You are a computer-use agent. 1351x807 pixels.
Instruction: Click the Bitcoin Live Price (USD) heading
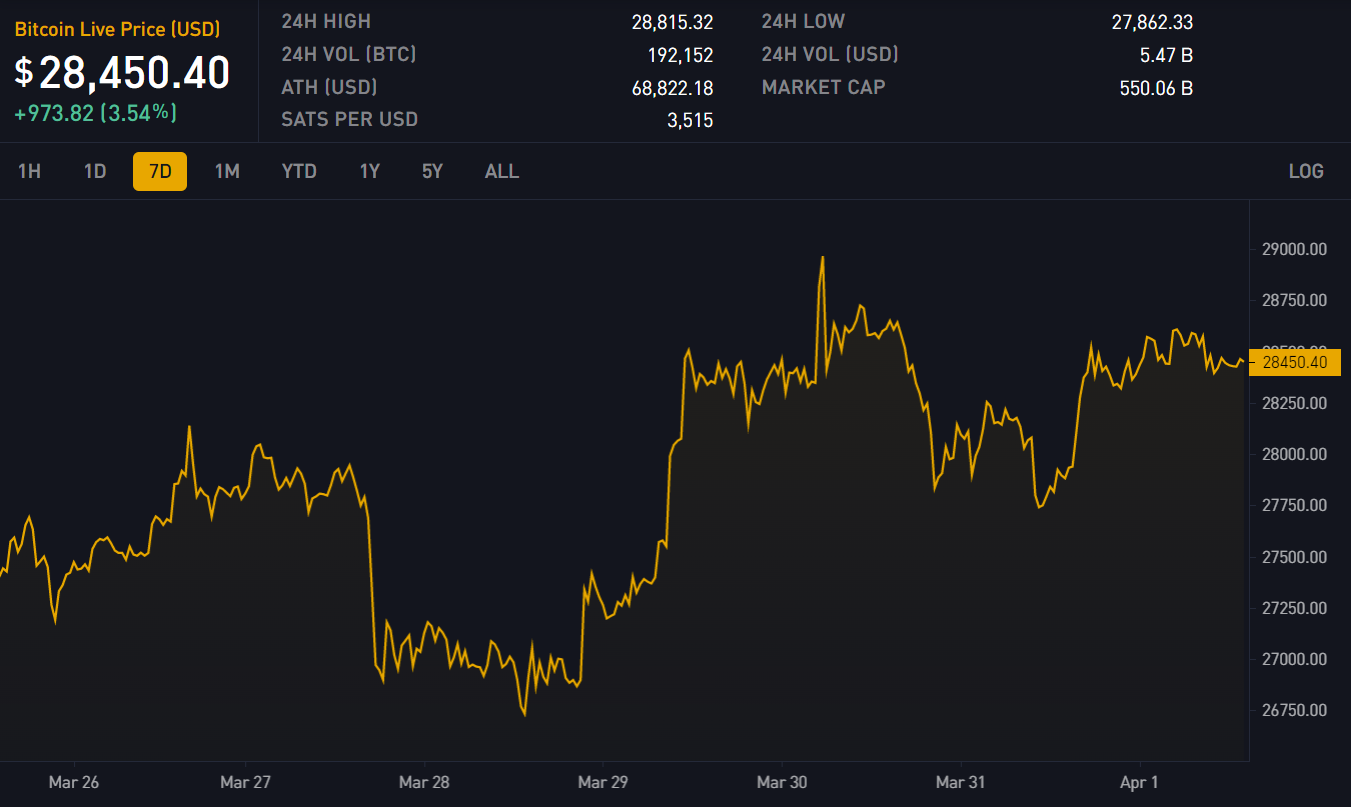(117, 30)
